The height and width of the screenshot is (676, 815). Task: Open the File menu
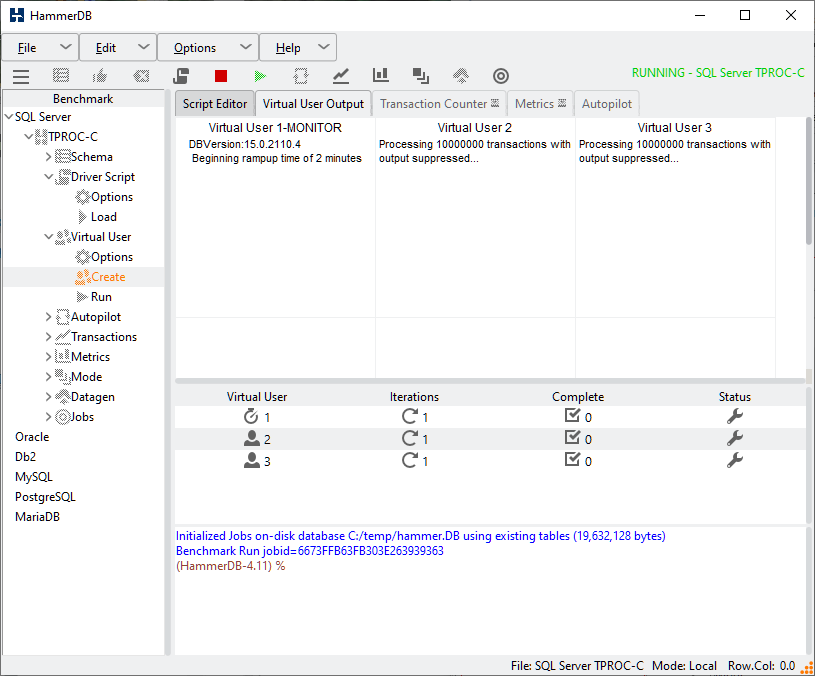41,48
